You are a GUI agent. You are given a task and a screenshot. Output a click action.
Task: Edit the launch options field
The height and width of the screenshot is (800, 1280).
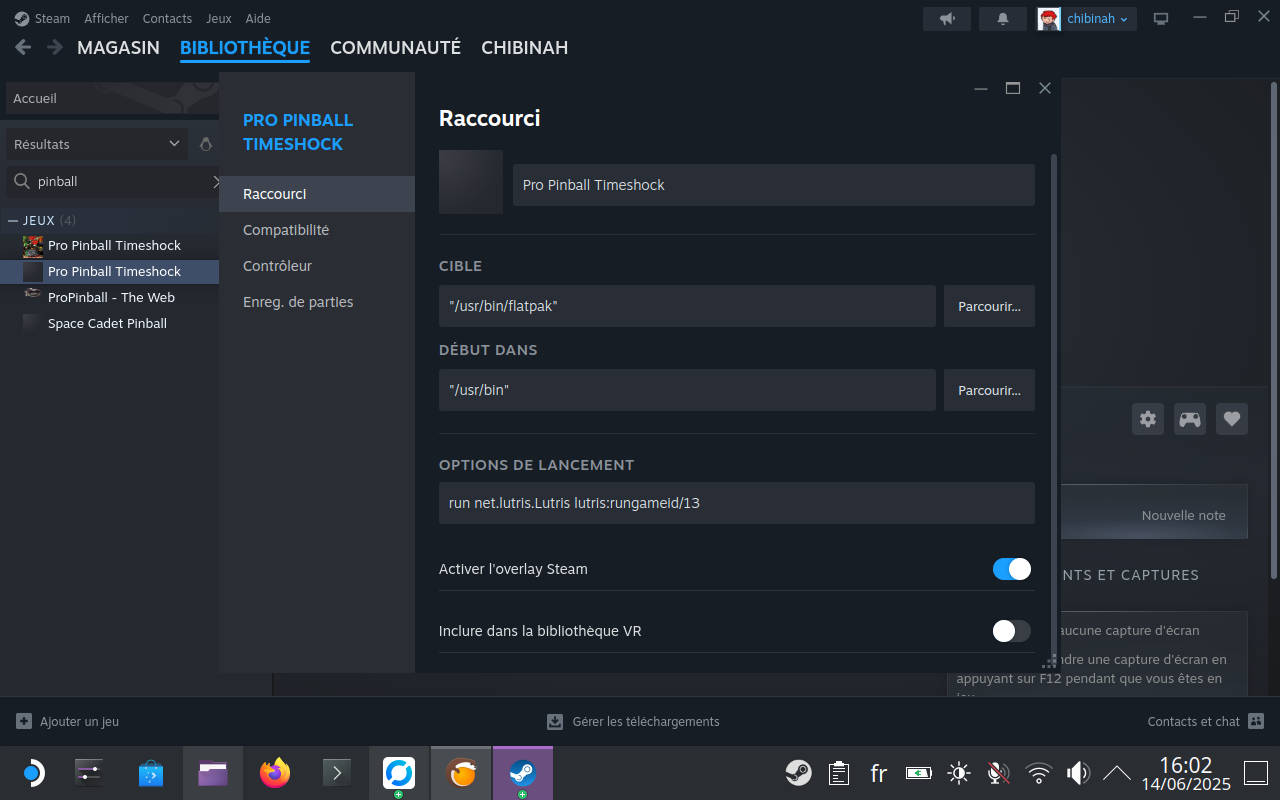point(737,503)
